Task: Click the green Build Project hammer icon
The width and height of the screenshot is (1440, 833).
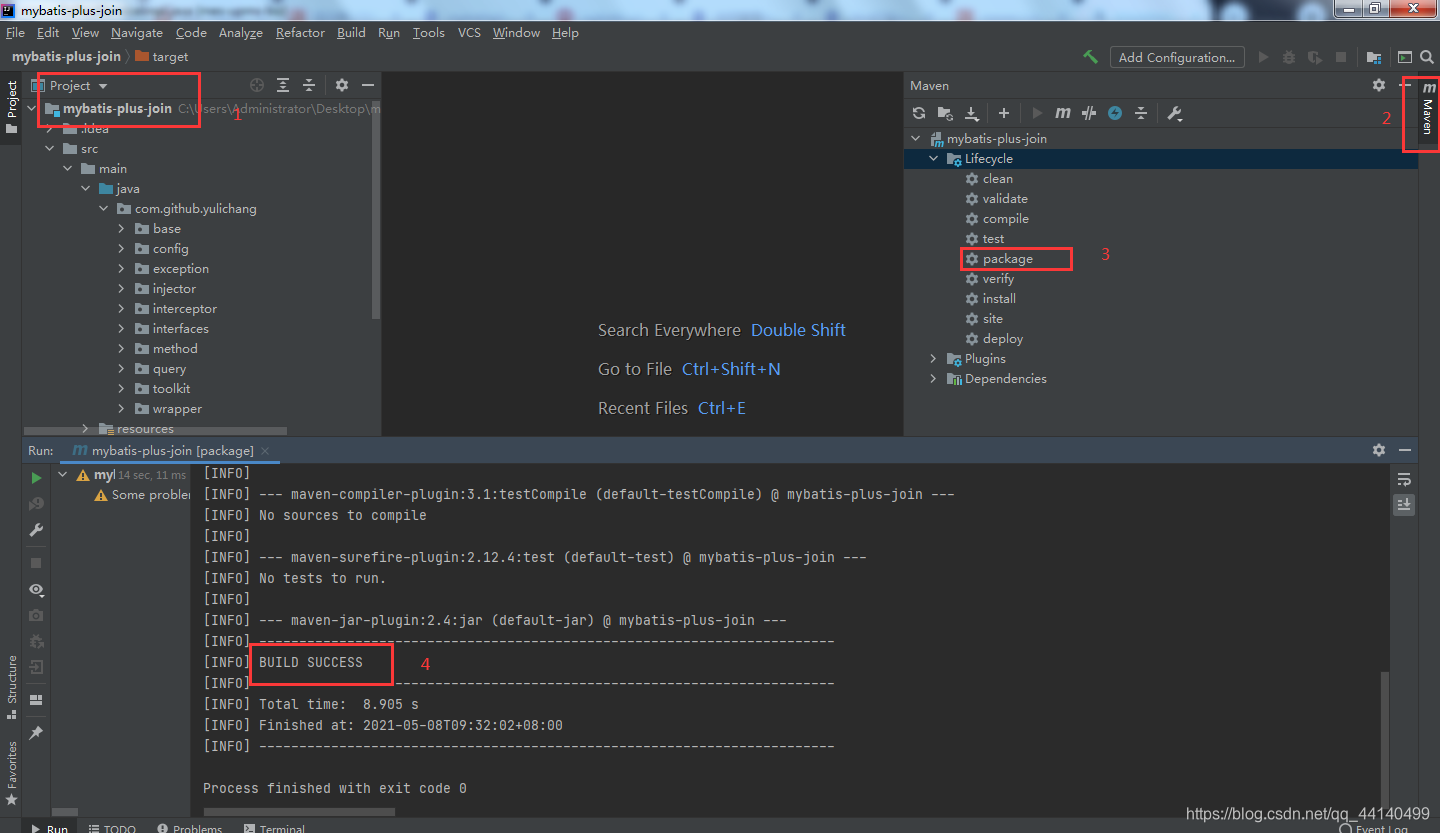Action: pos(1090,57)
